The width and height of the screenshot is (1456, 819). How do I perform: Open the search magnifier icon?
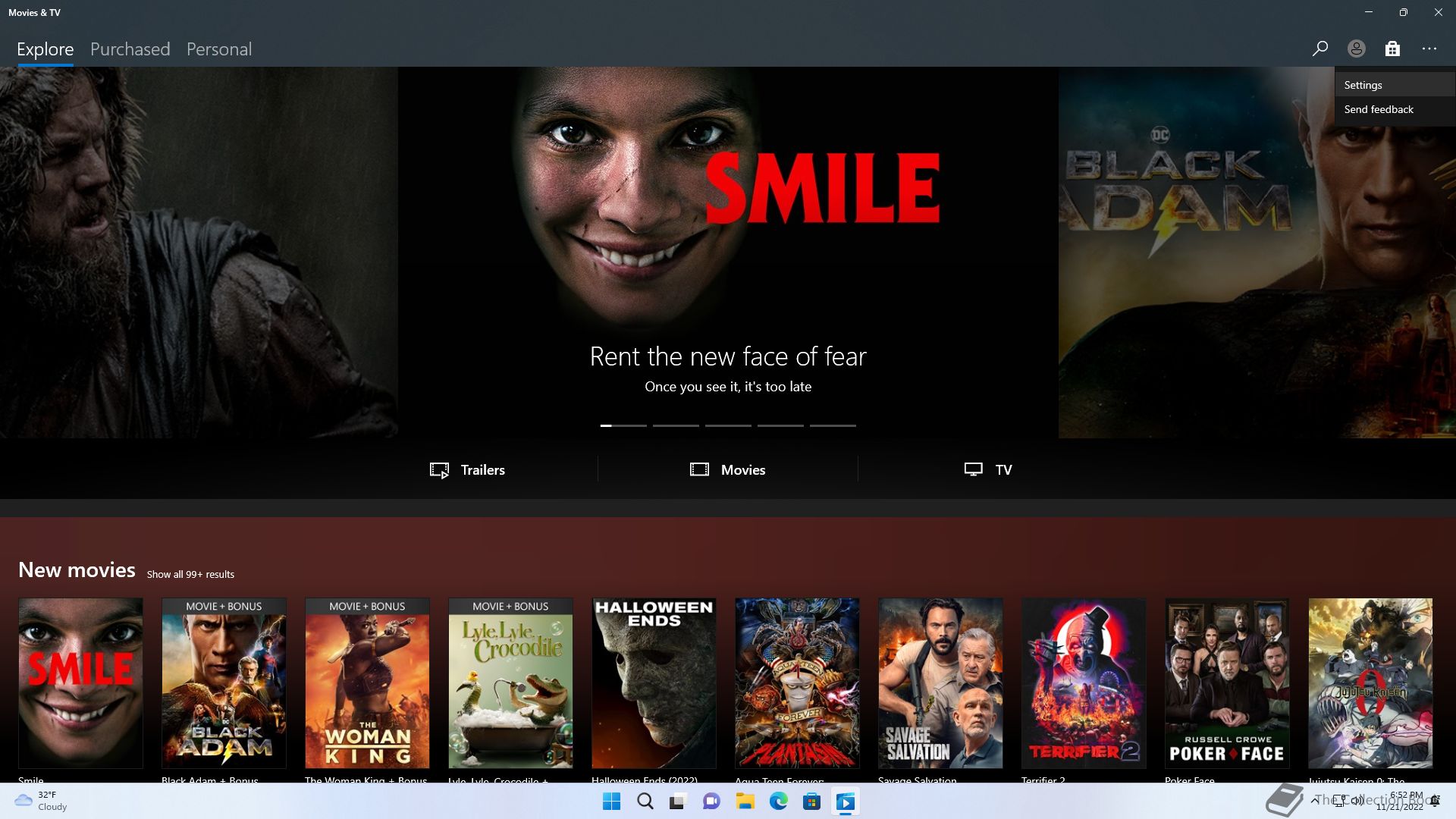pos(1319,49)
